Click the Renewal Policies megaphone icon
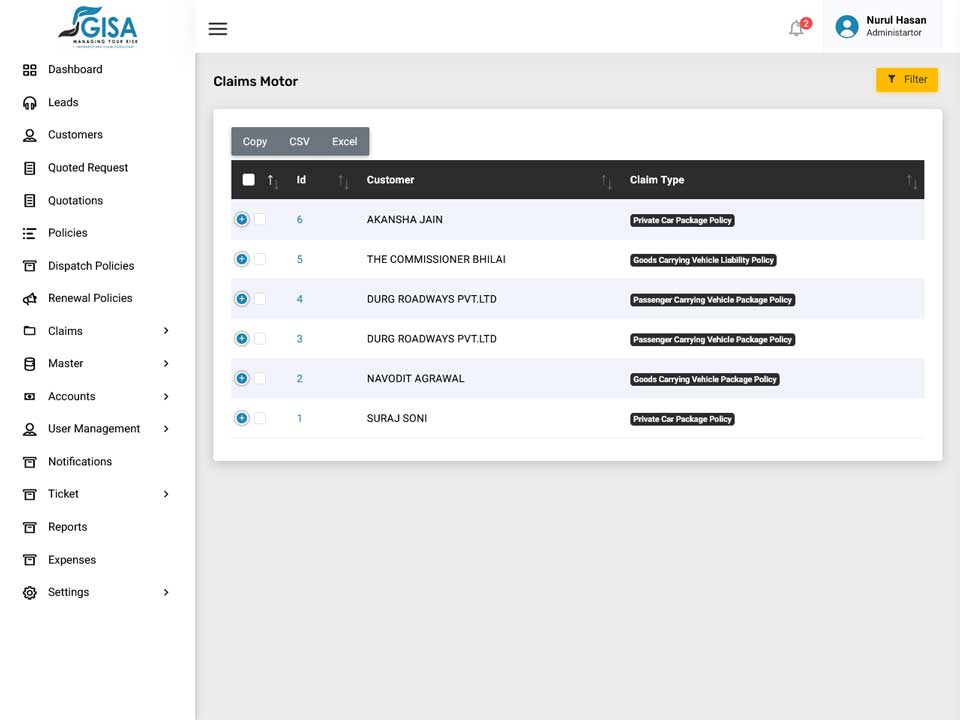This screenshot has width=960, height=720. point(29,299)
